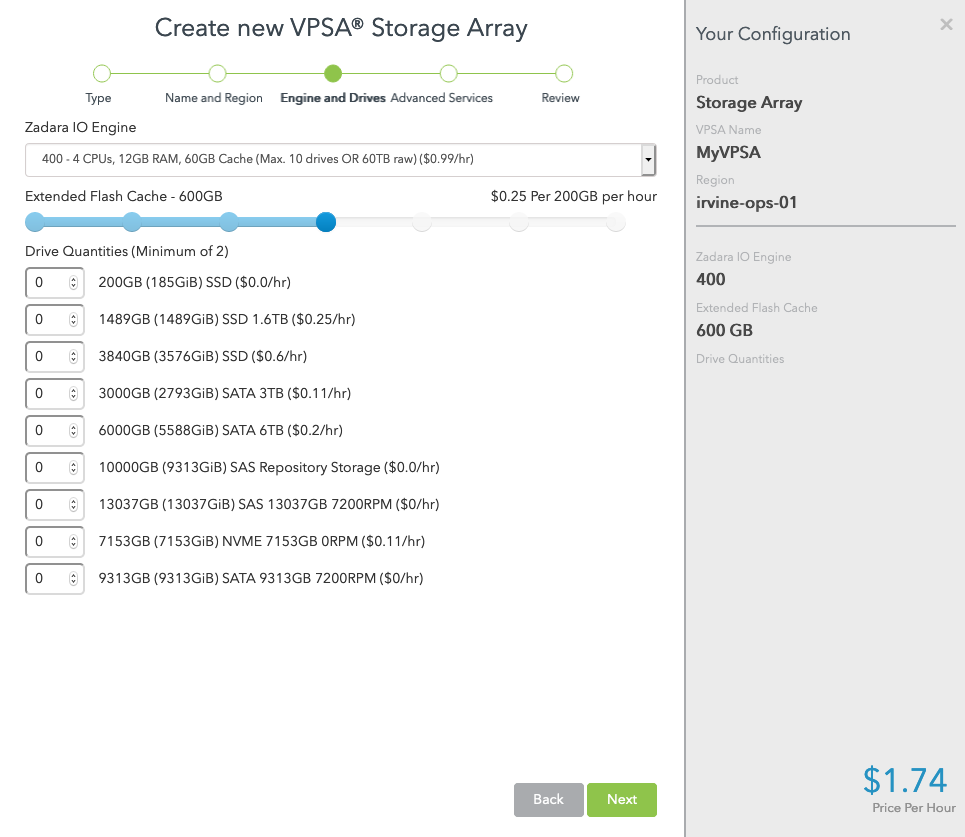Image resolution: width=965 pixels, height=837 pixels.
Task: Click stepper arrows for 13037GB SAS quantity
Action: click(x=73, y=504)
